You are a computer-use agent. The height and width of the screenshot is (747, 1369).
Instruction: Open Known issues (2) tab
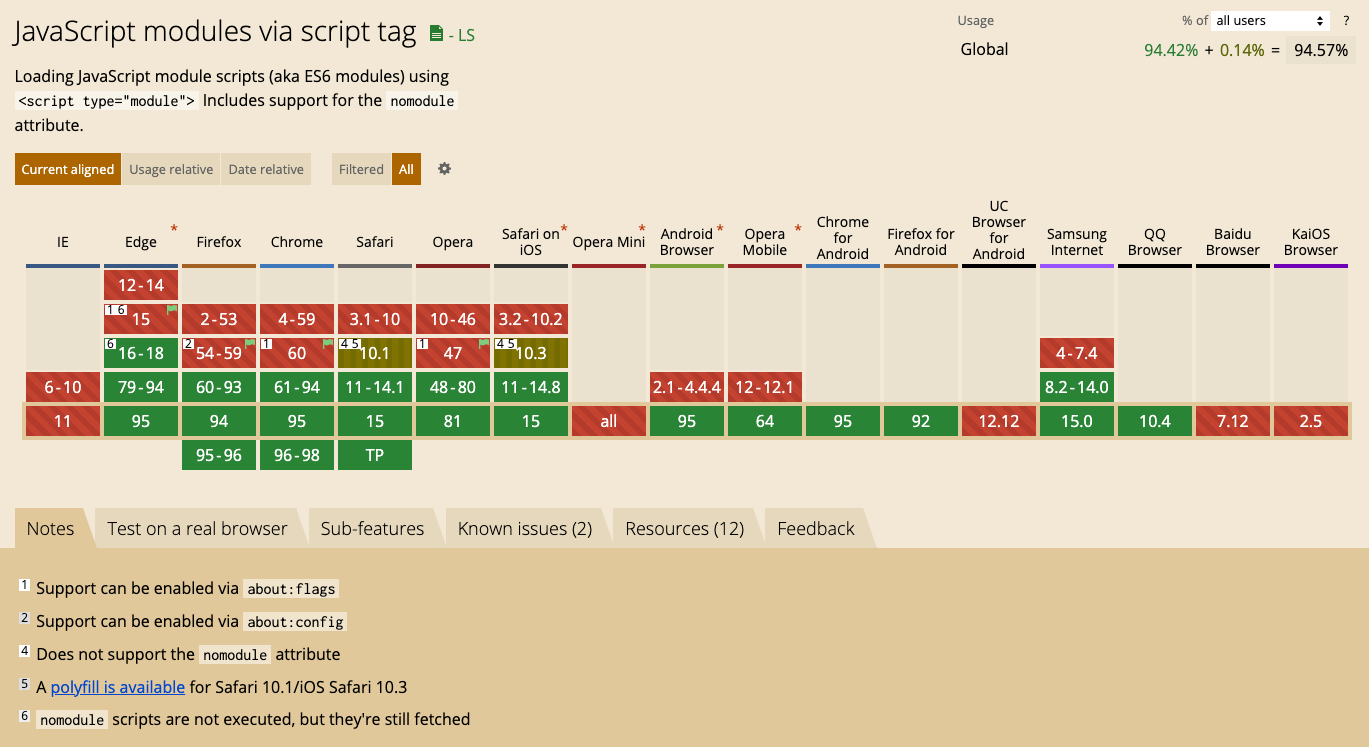point(525,528)
